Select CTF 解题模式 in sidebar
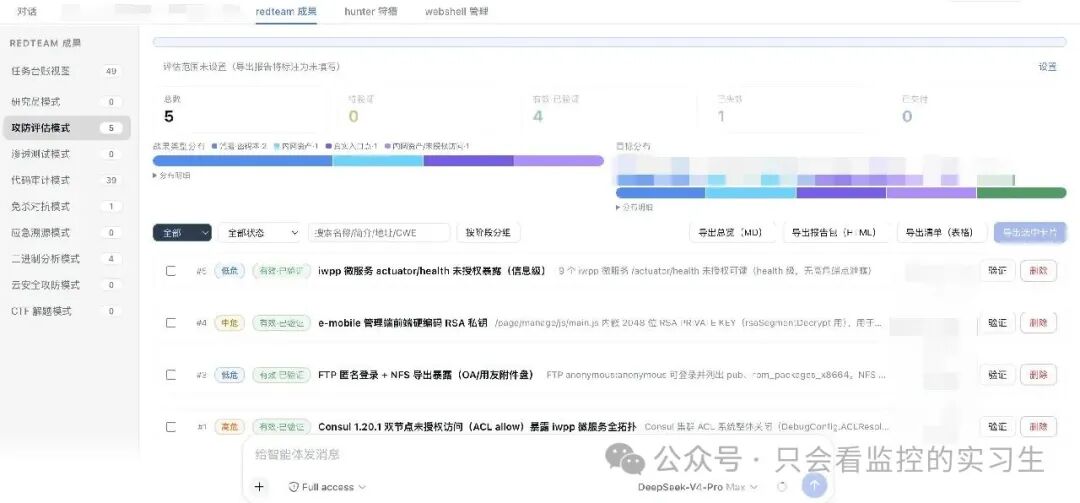The image size is (1080, 503). [66, 311]
